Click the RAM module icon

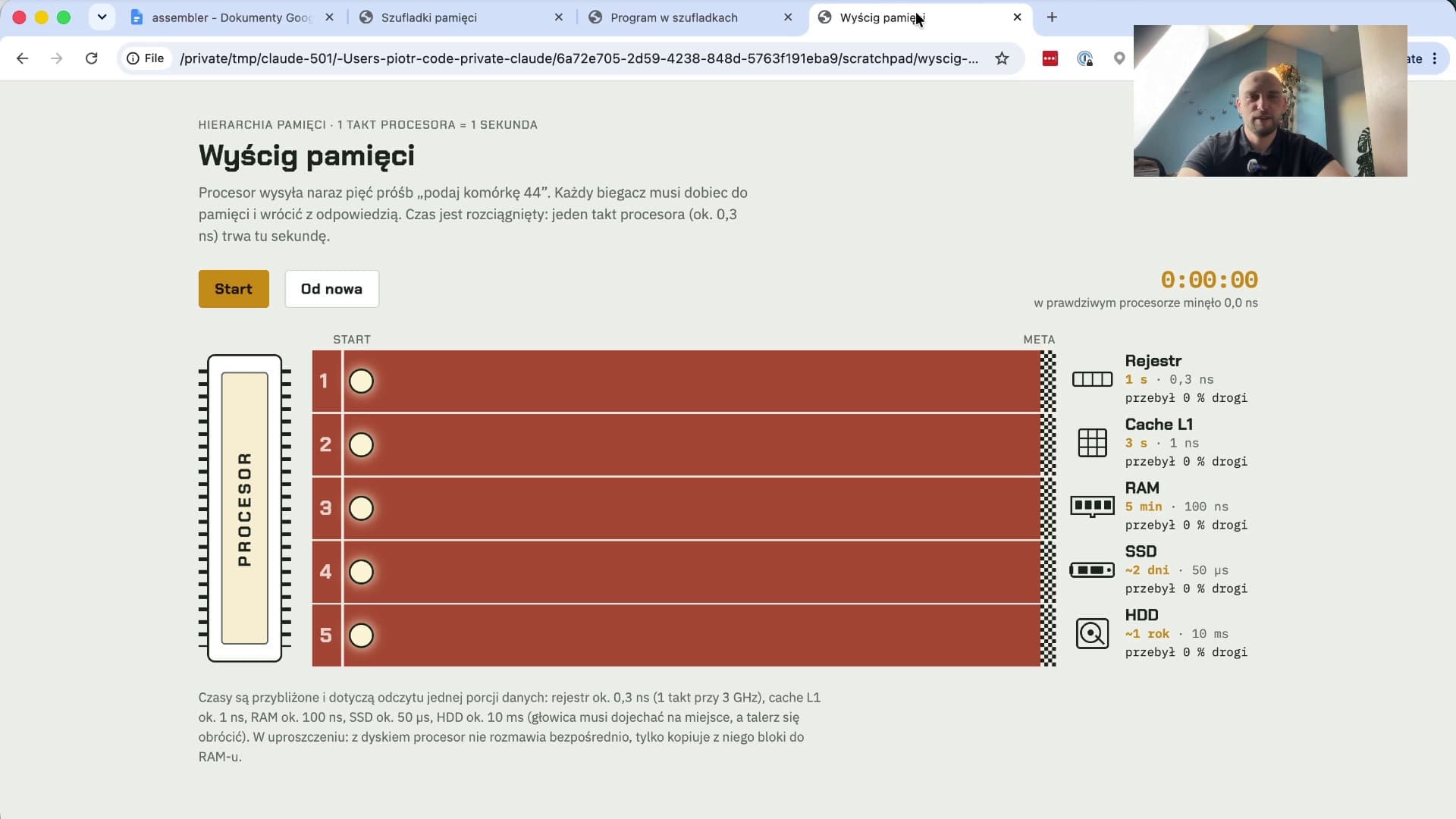pyautogui.click(x=1092, y=507)
